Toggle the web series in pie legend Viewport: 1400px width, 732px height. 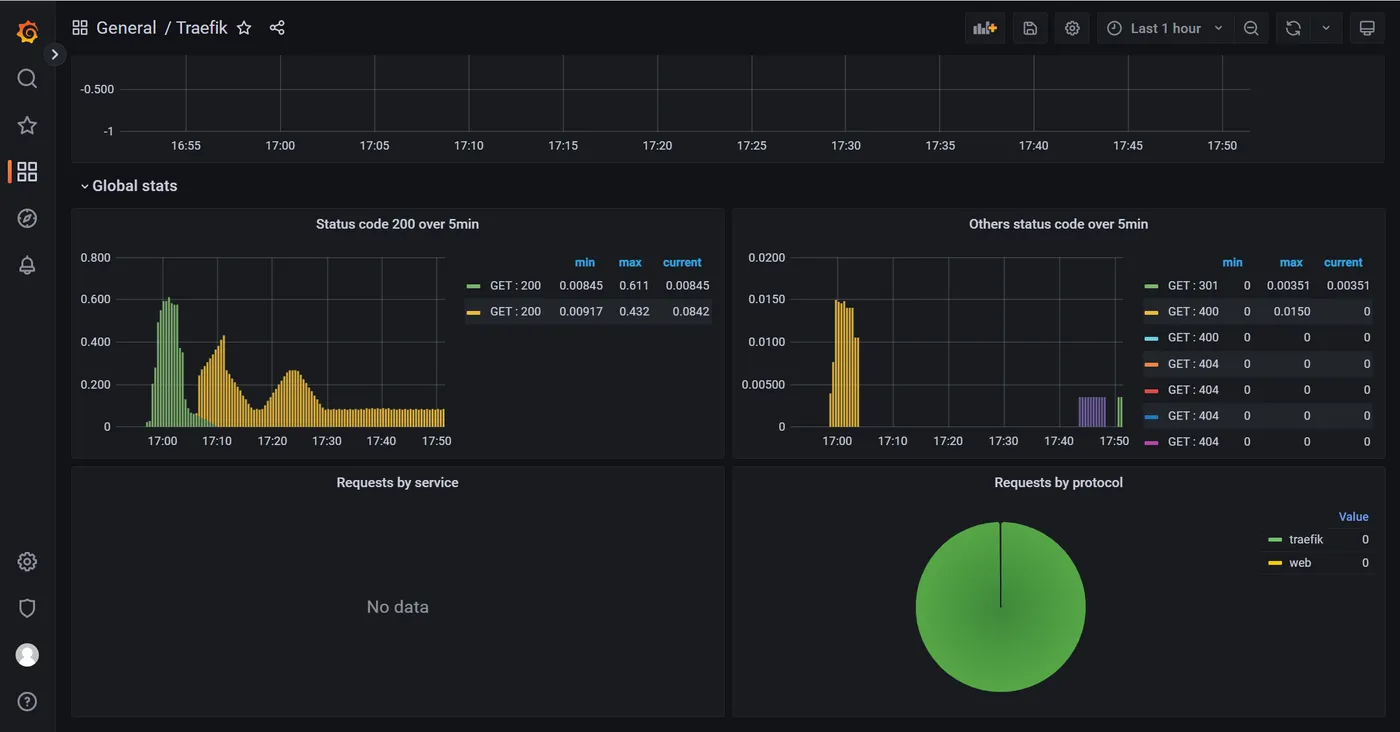[1300, 563]
